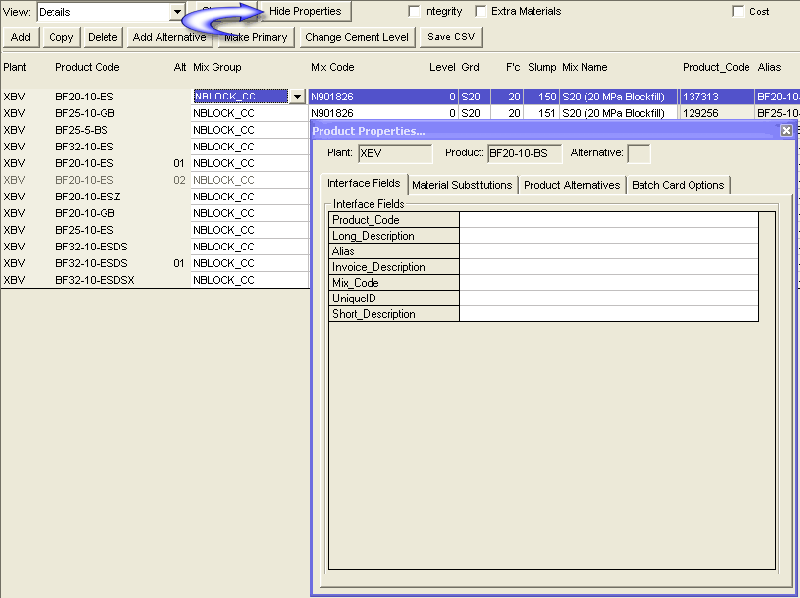Enable the ntegrity checkbox
This screenshot has width=800, height=598.
[x=415, y=11]
